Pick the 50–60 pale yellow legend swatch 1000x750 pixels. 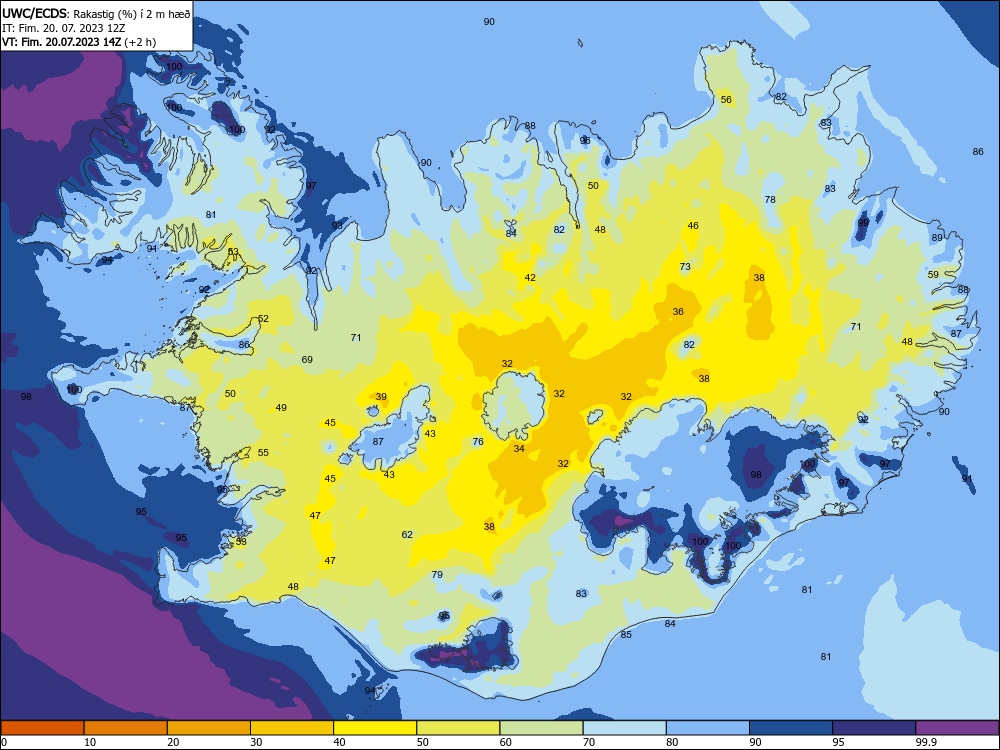pos(458,728)
